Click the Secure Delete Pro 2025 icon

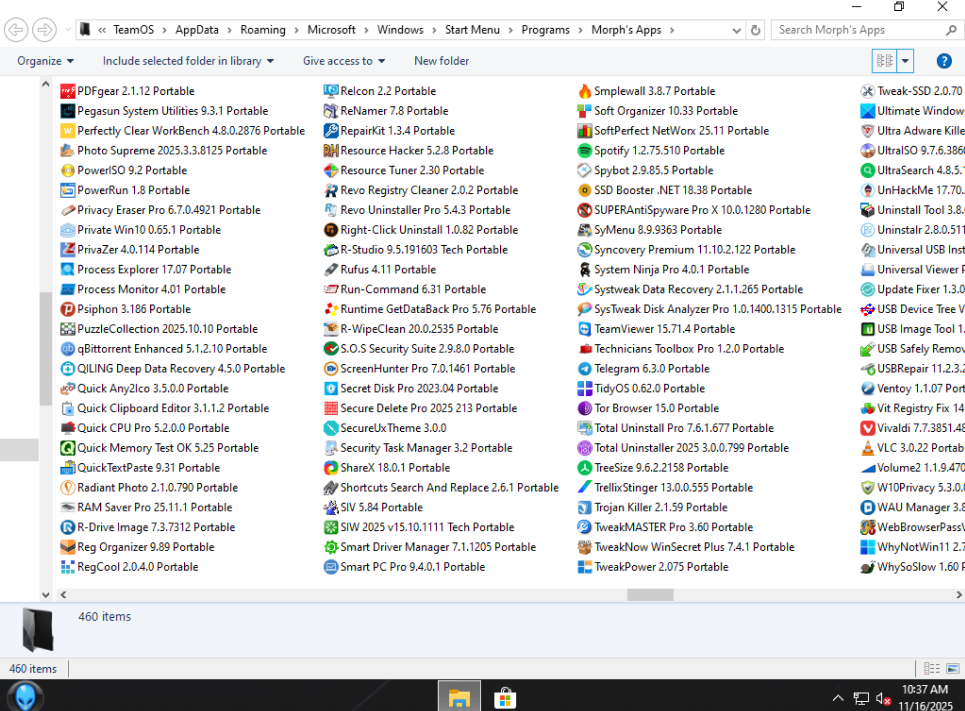click(331, 408)
